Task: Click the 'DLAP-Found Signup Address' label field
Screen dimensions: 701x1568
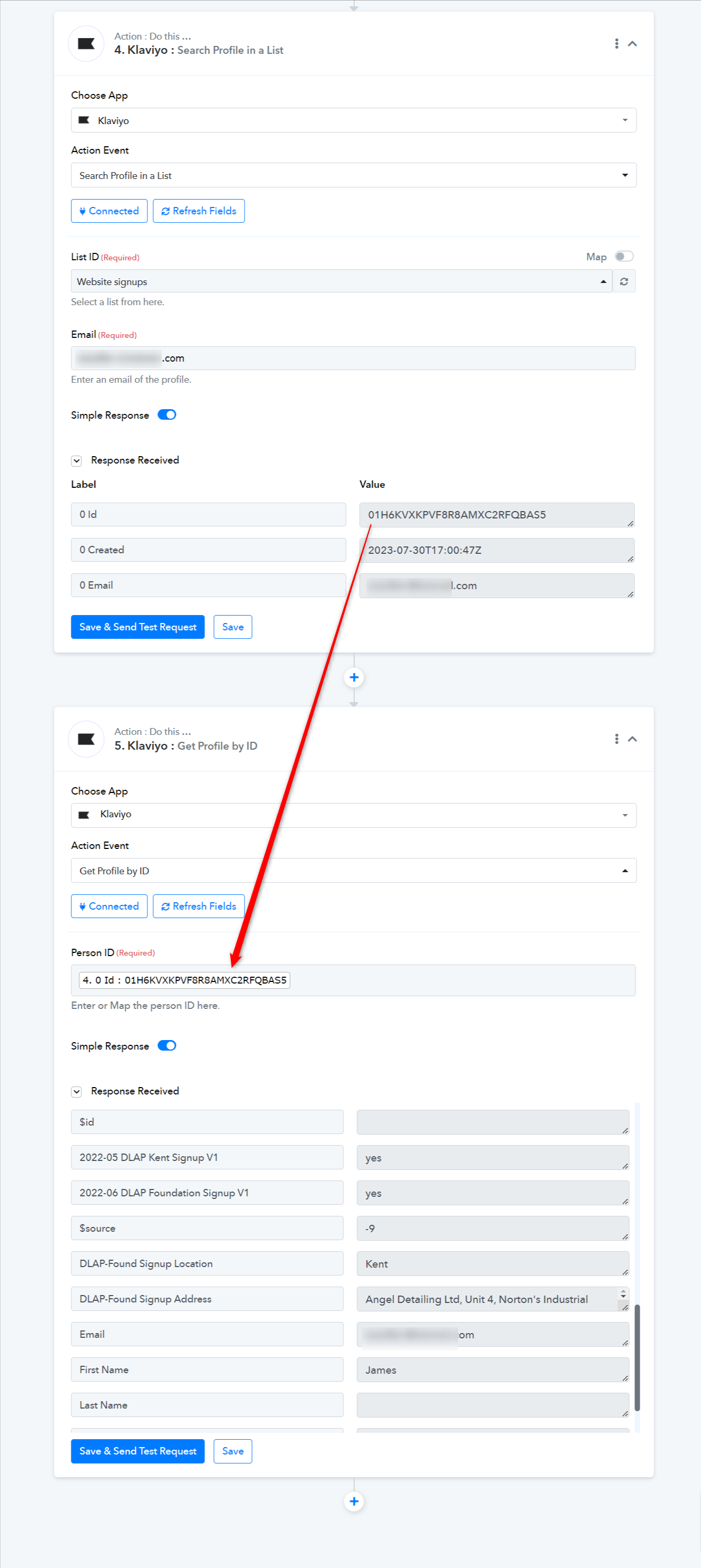Action: 207,1298
